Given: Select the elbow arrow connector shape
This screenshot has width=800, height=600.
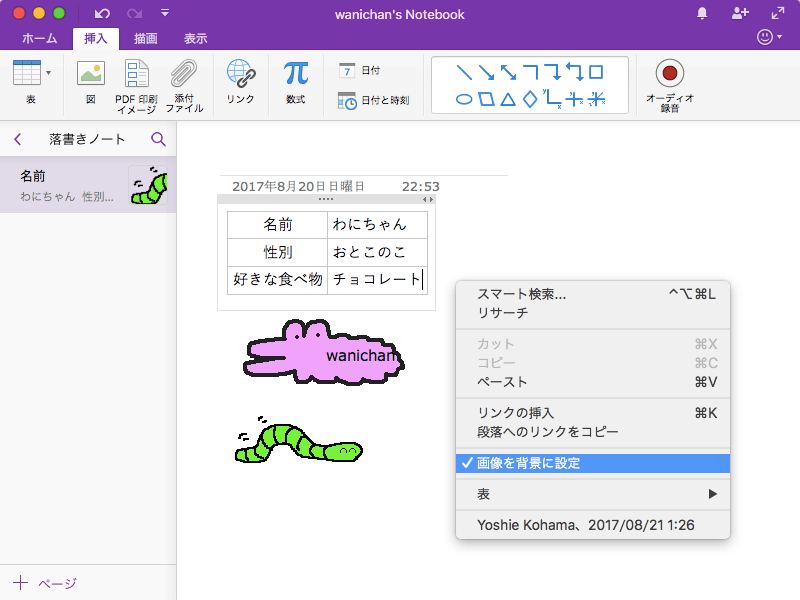Looking at the screenshot, I should [553, 72].
